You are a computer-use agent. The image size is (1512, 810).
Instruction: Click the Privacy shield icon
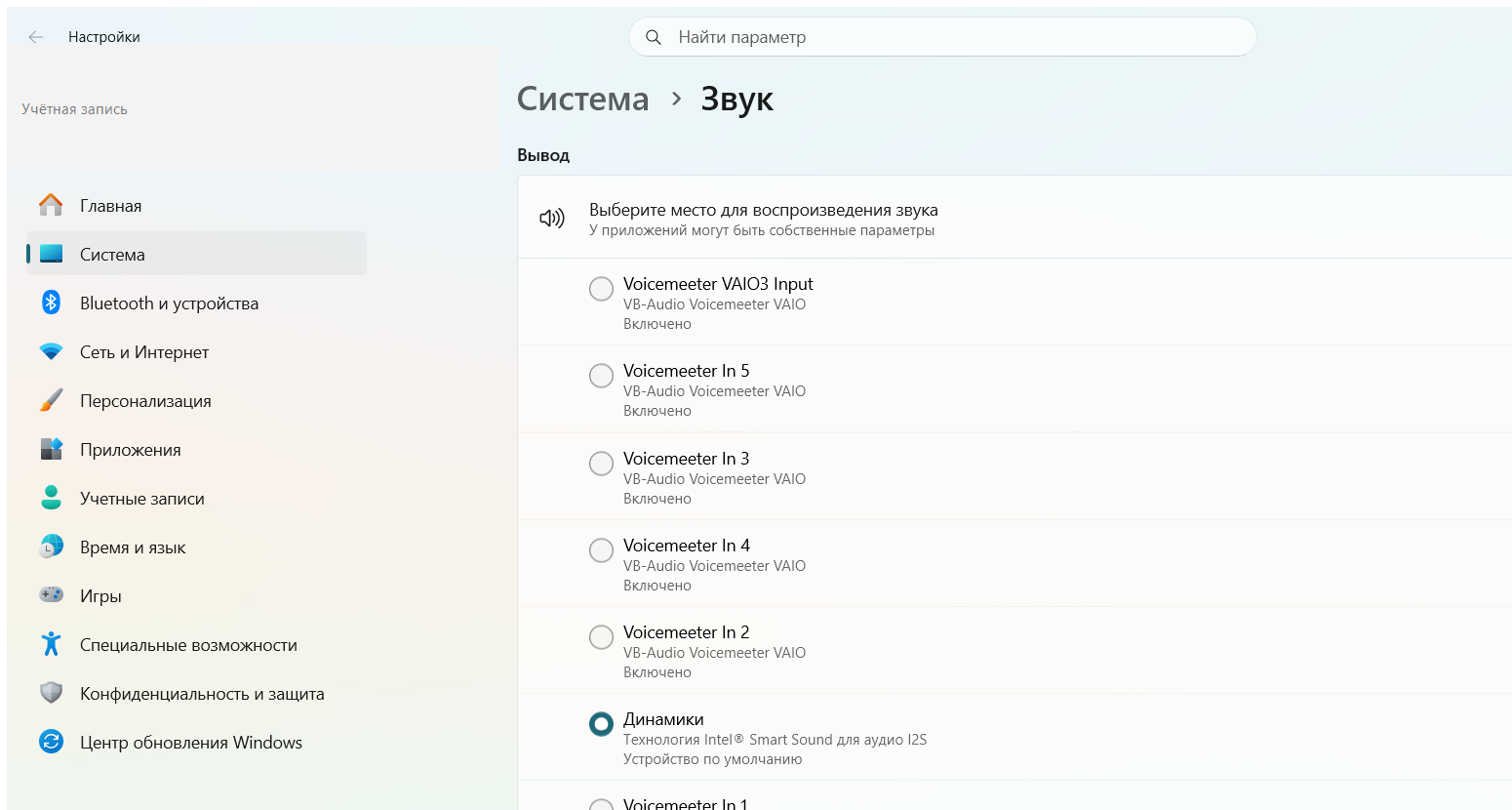point(51,693)
